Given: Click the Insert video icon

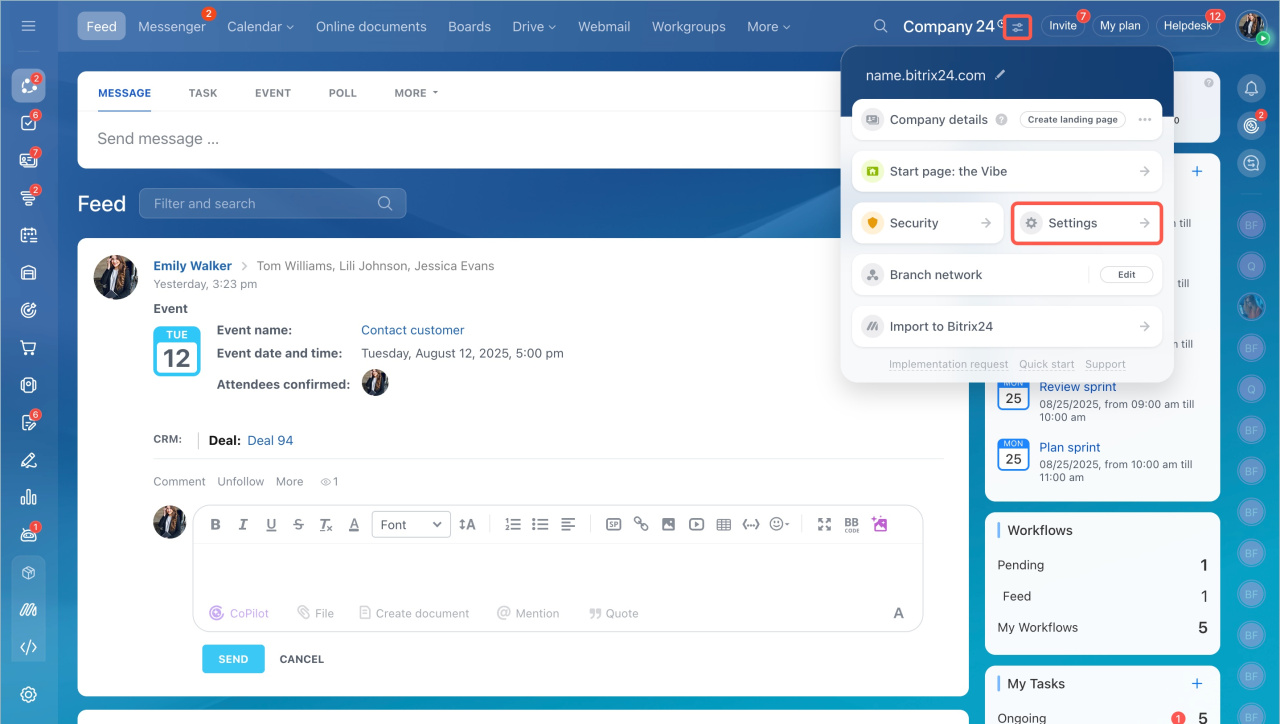Looking at the screenshot, I should pos(696,523).
